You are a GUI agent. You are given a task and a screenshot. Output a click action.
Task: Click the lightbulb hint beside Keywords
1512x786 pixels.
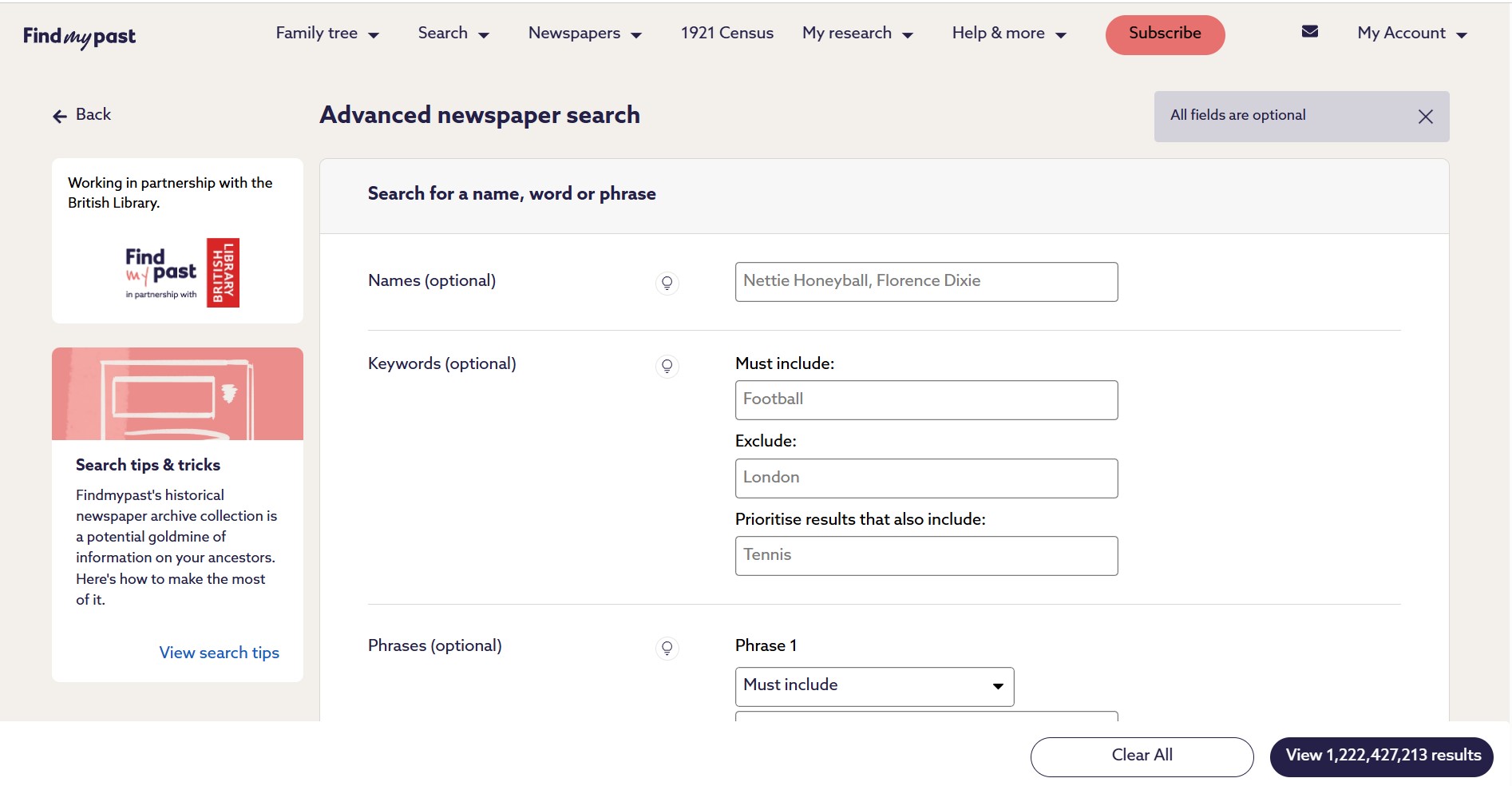click(x=667, y=366)
